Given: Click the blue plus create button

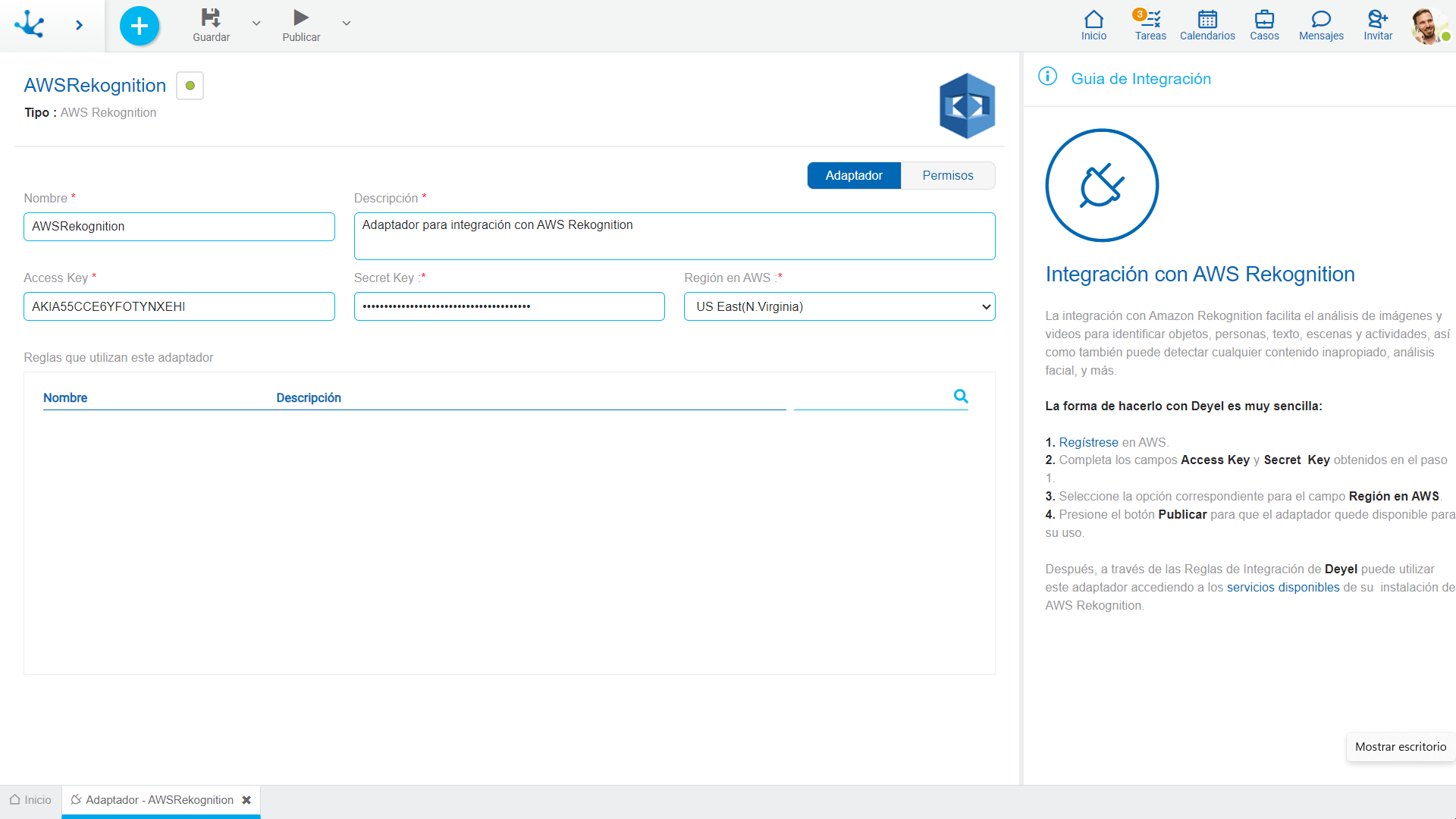Looking at the screenshot, I should point(140,26).
